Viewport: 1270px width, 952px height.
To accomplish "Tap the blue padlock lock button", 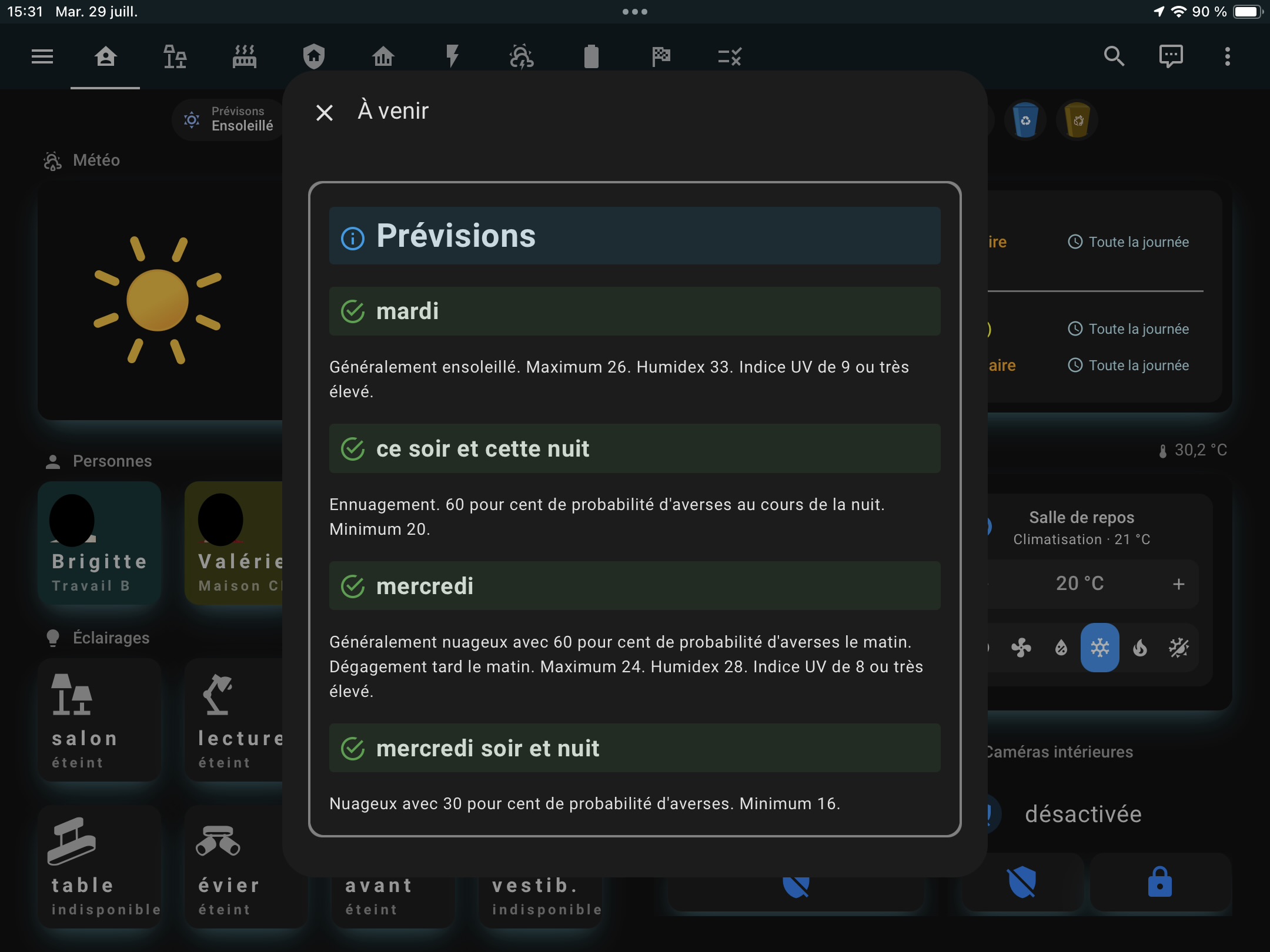I will point(1159,882).
